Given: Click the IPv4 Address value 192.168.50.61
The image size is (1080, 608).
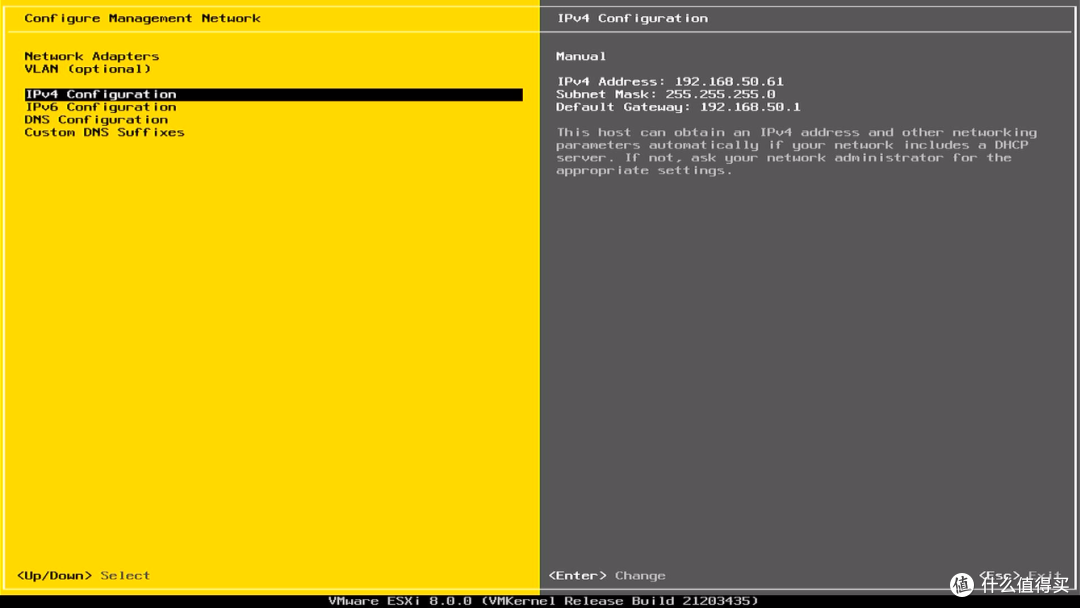Looking at the screenshot, I should tap(729, 82).
